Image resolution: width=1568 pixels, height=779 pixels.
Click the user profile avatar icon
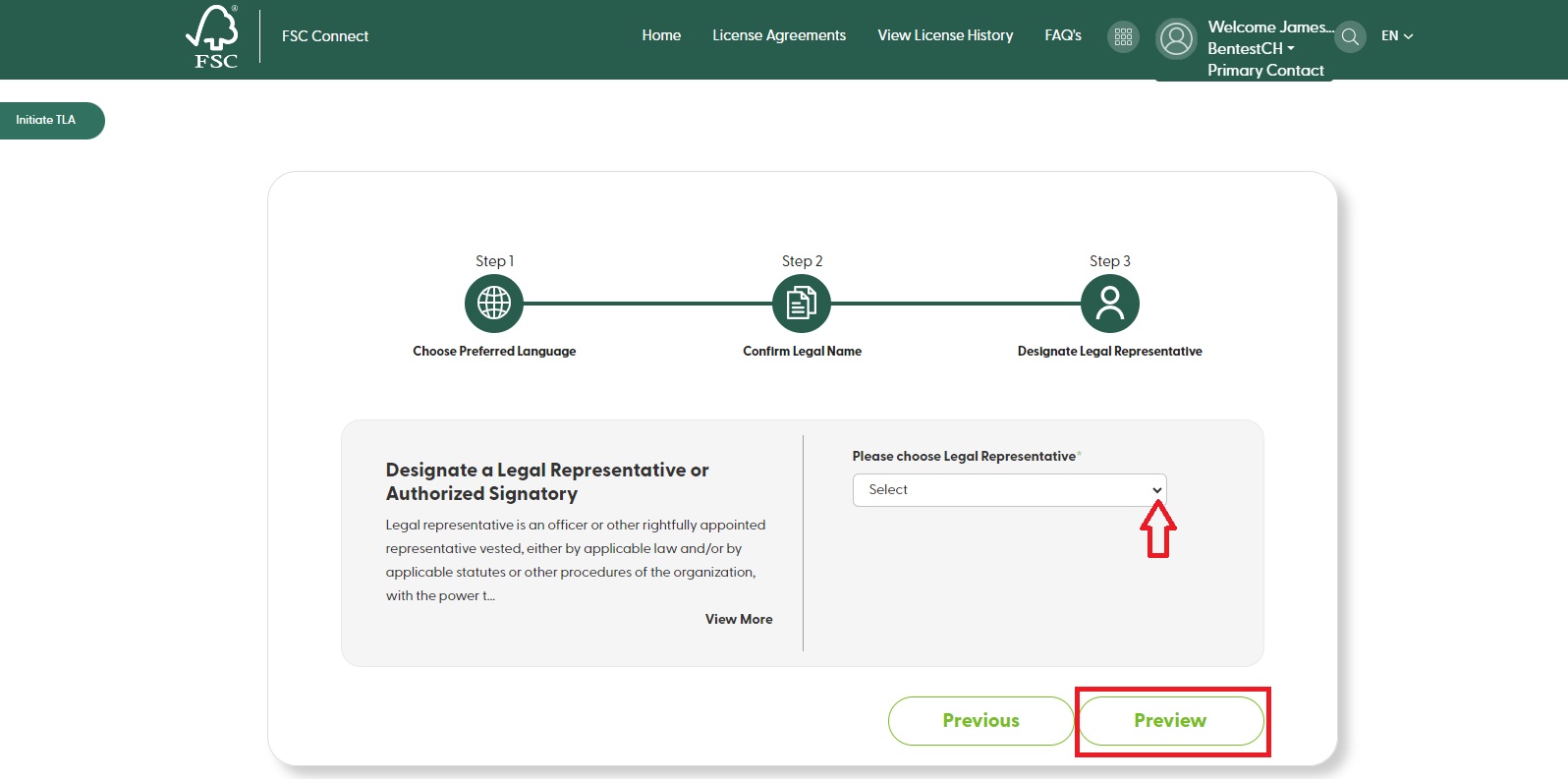1176,39
